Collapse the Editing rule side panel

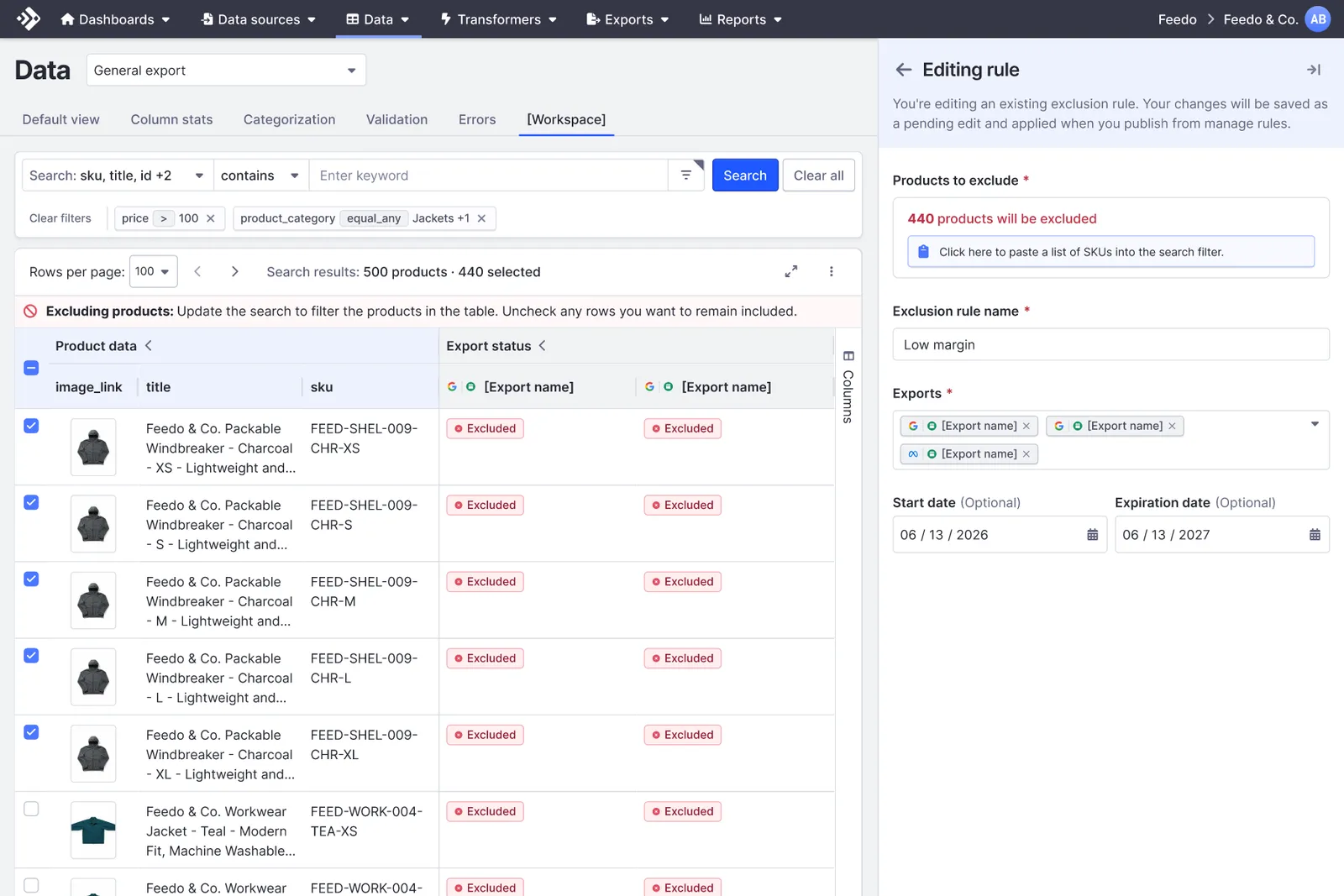click(x=1314, y=70)
